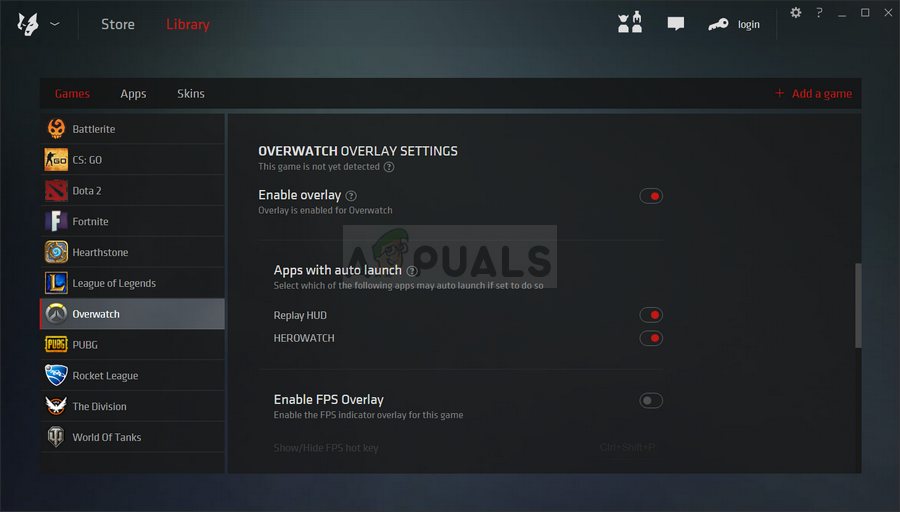The height and width of the screenshot is (512, 900).
Task: Select the PUBG game icon
Action: (x=56, y=344)
